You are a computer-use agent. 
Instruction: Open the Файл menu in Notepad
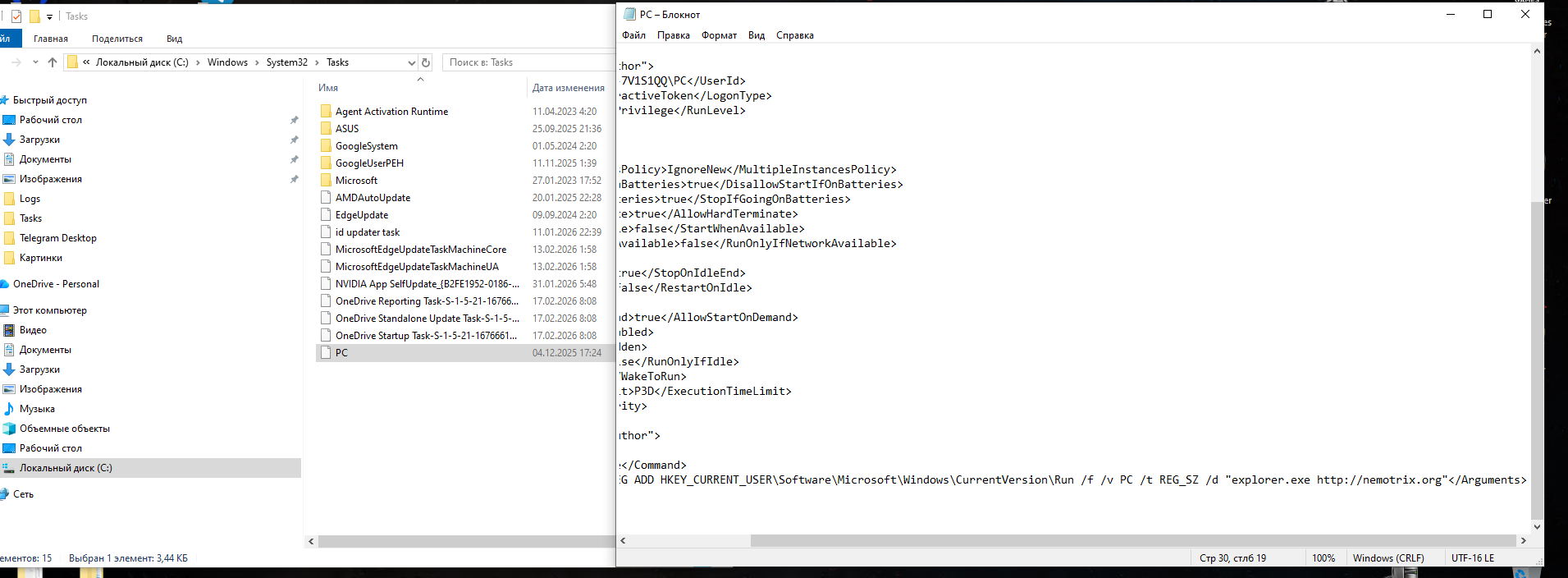[x=633, y=35]
